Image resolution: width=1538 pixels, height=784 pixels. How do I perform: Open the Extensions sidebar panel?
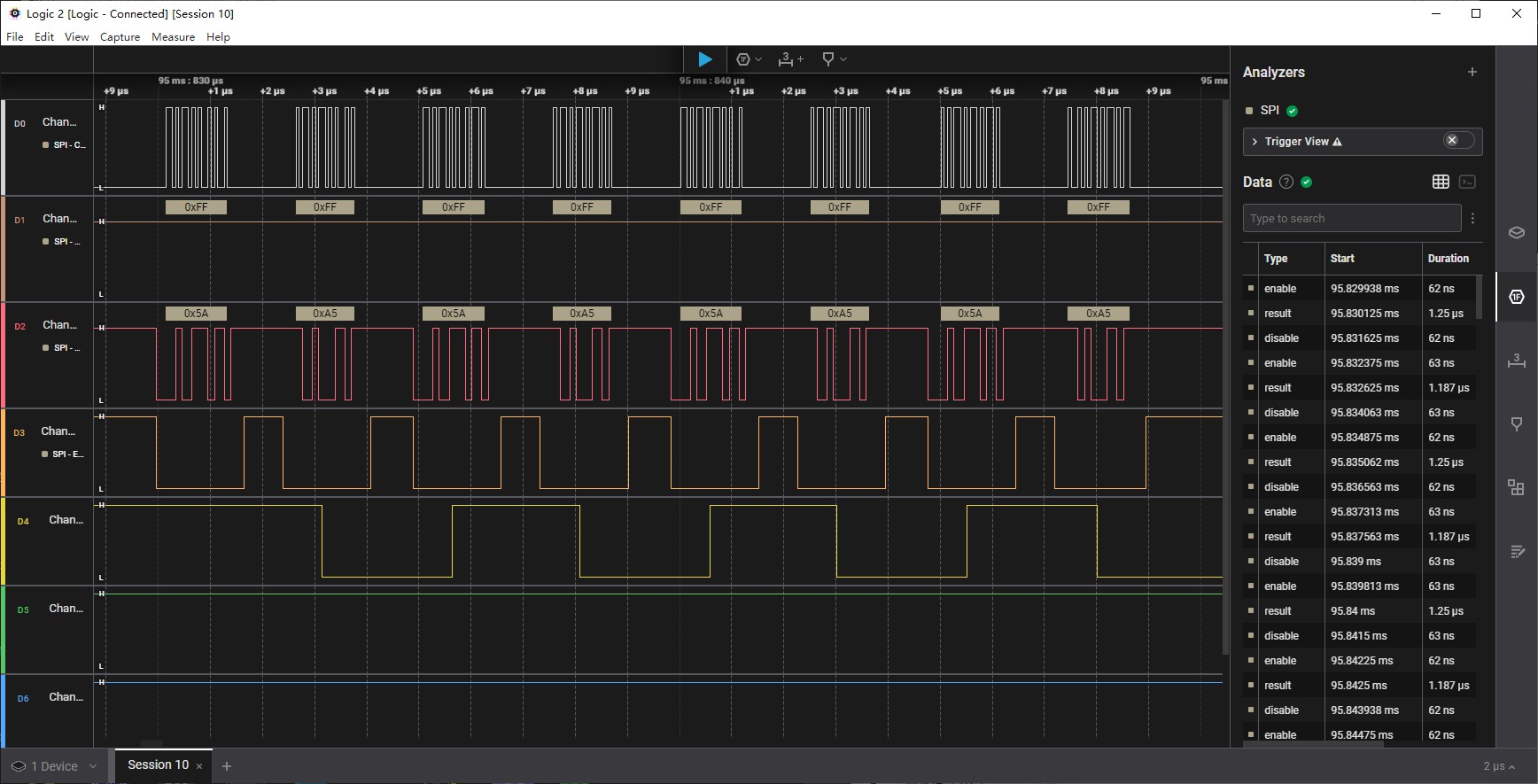point(1517,488)
